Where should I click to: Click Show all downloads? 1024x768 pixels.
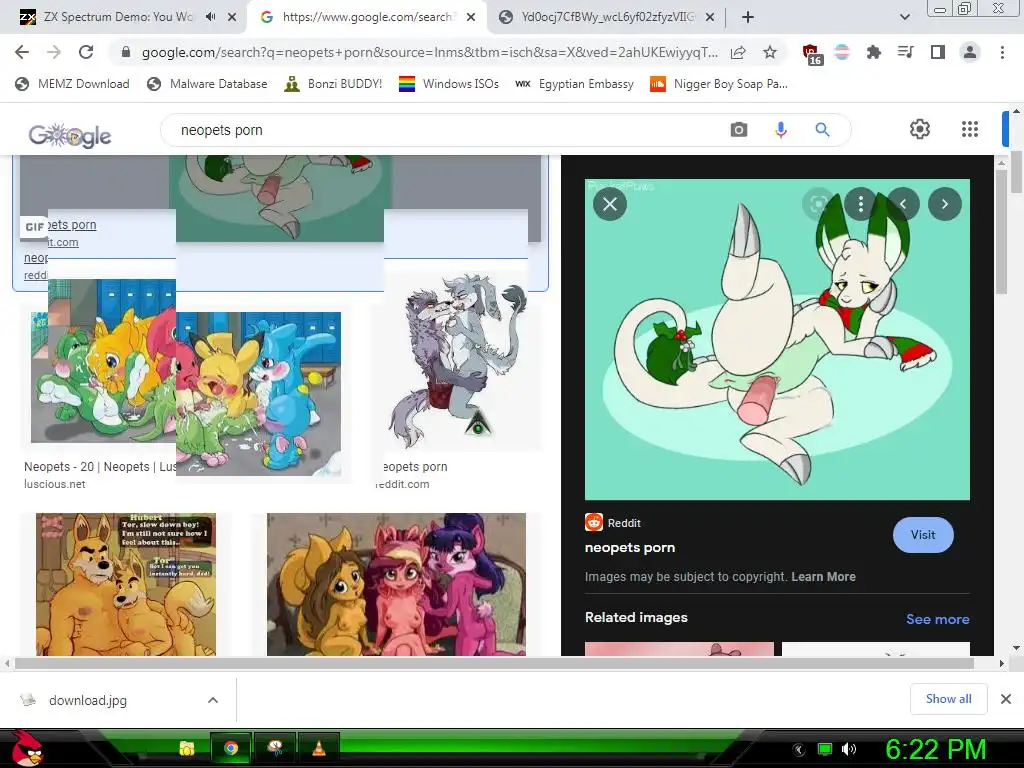(948, 699)
